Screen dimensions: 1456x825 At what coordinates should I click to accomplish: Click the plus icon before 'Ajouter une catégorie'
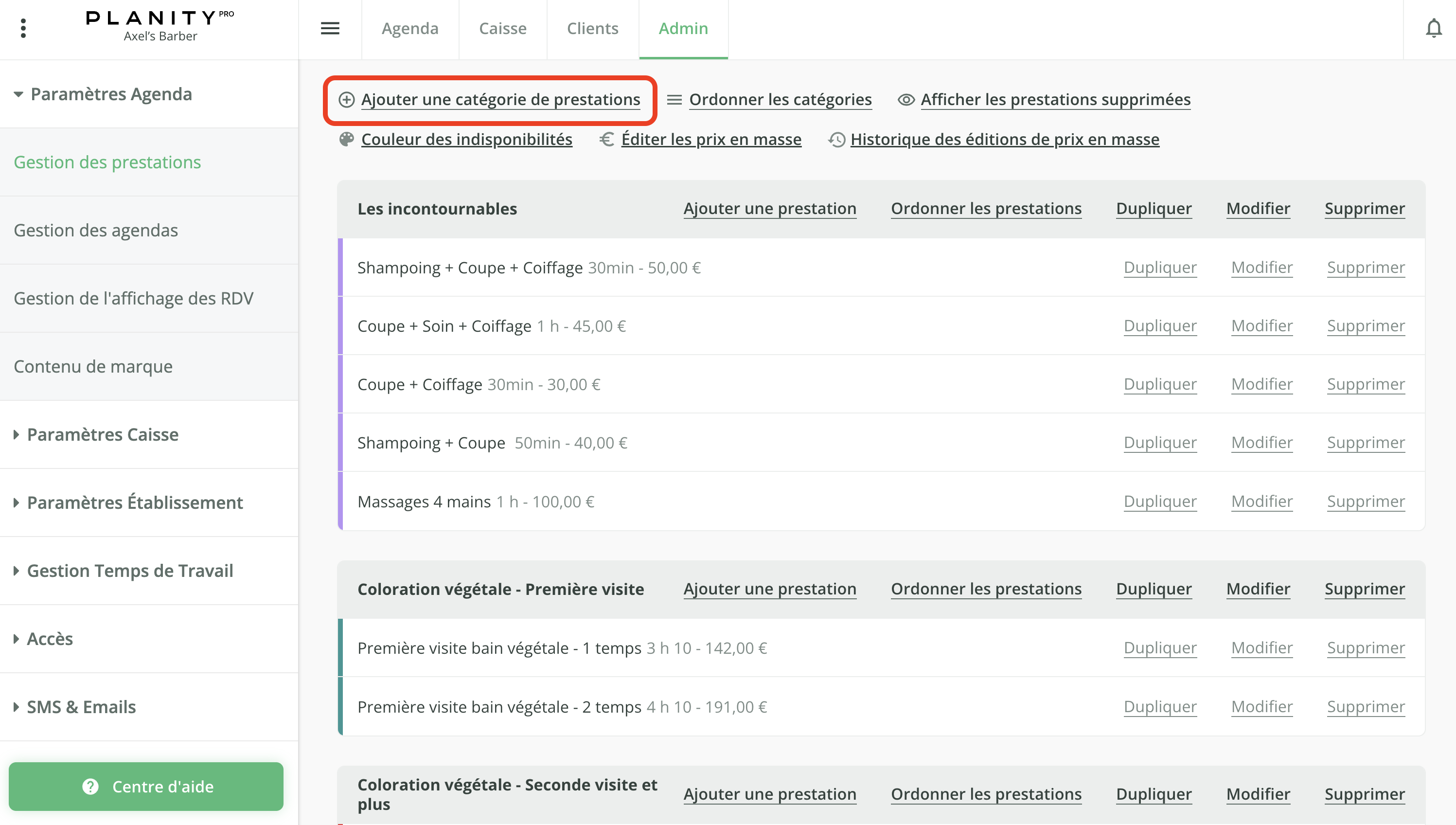point(347,99)
